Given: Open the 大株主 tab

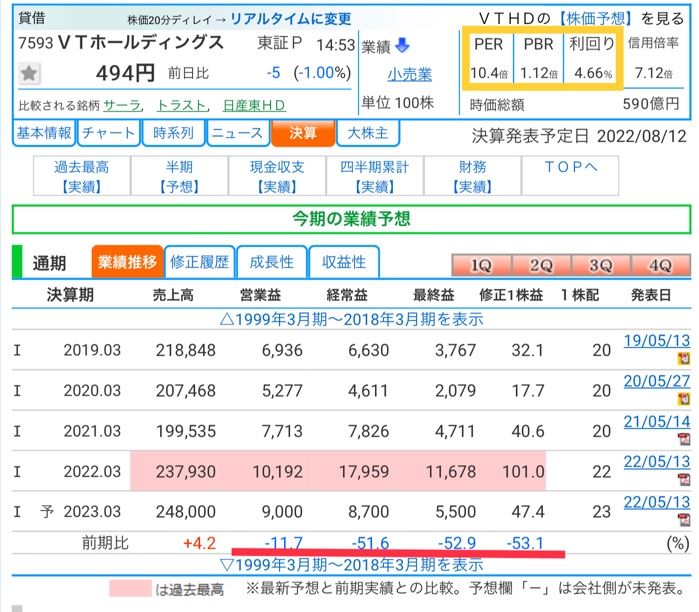Looking at the screenshot, I should coord(367,133).
